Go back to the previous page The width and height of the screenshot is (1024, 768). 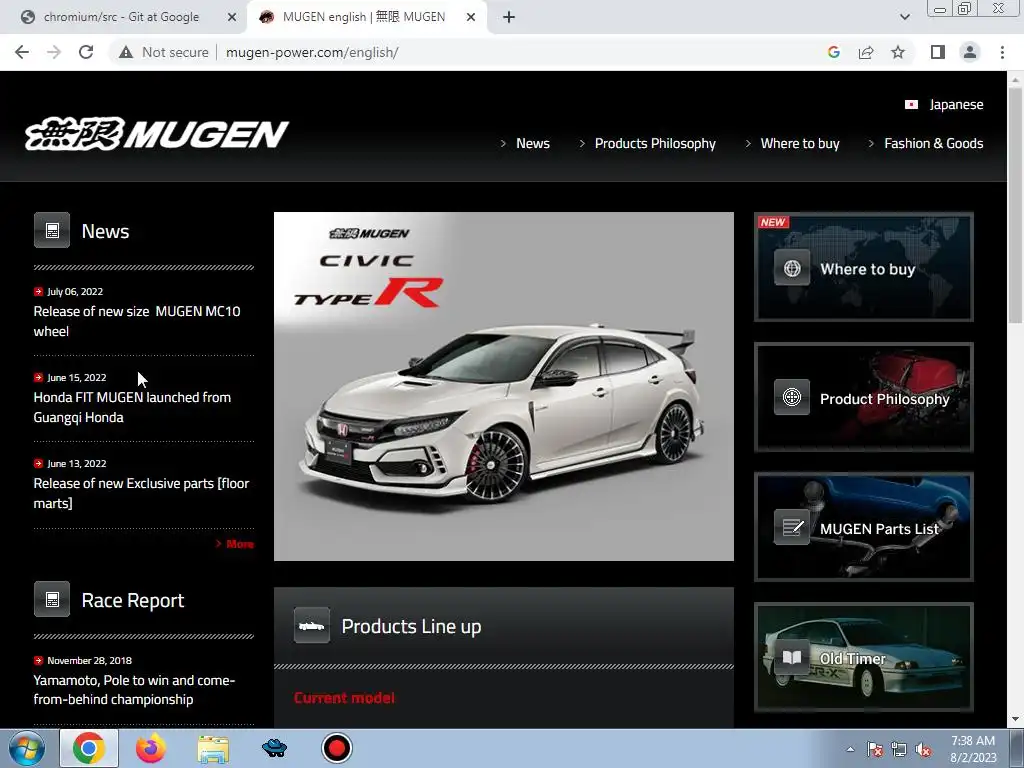pos(22,52)
